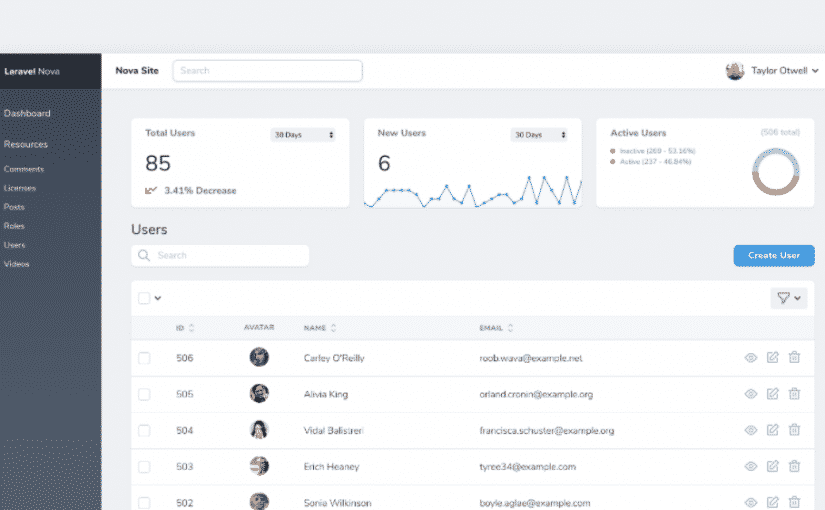Click Erich Heaney's avatar picture
This screenshot has width=825, height=510.
coord(259,466)
